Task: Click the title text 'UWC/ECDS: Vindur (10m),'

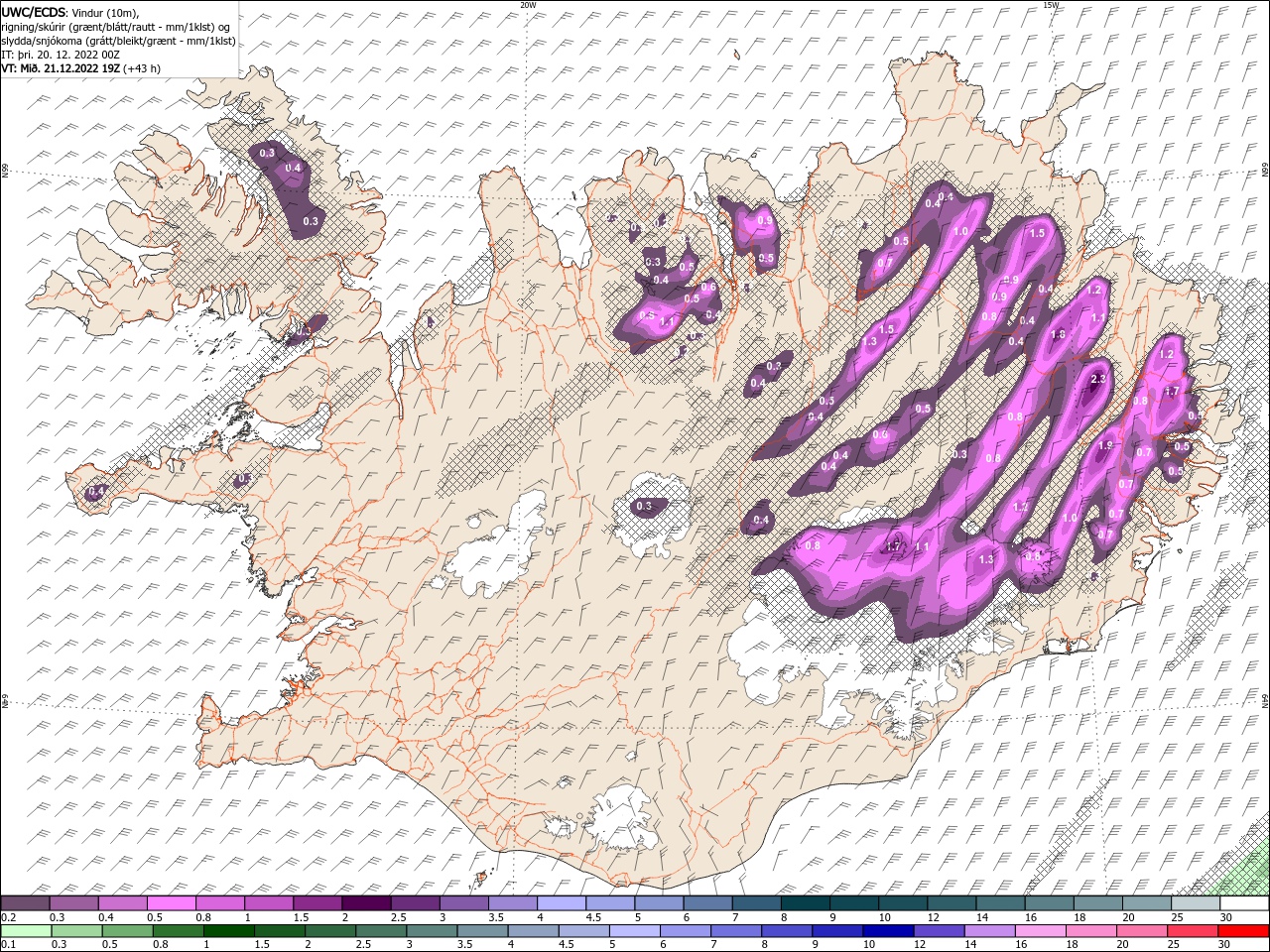Action: coord(70,12)
